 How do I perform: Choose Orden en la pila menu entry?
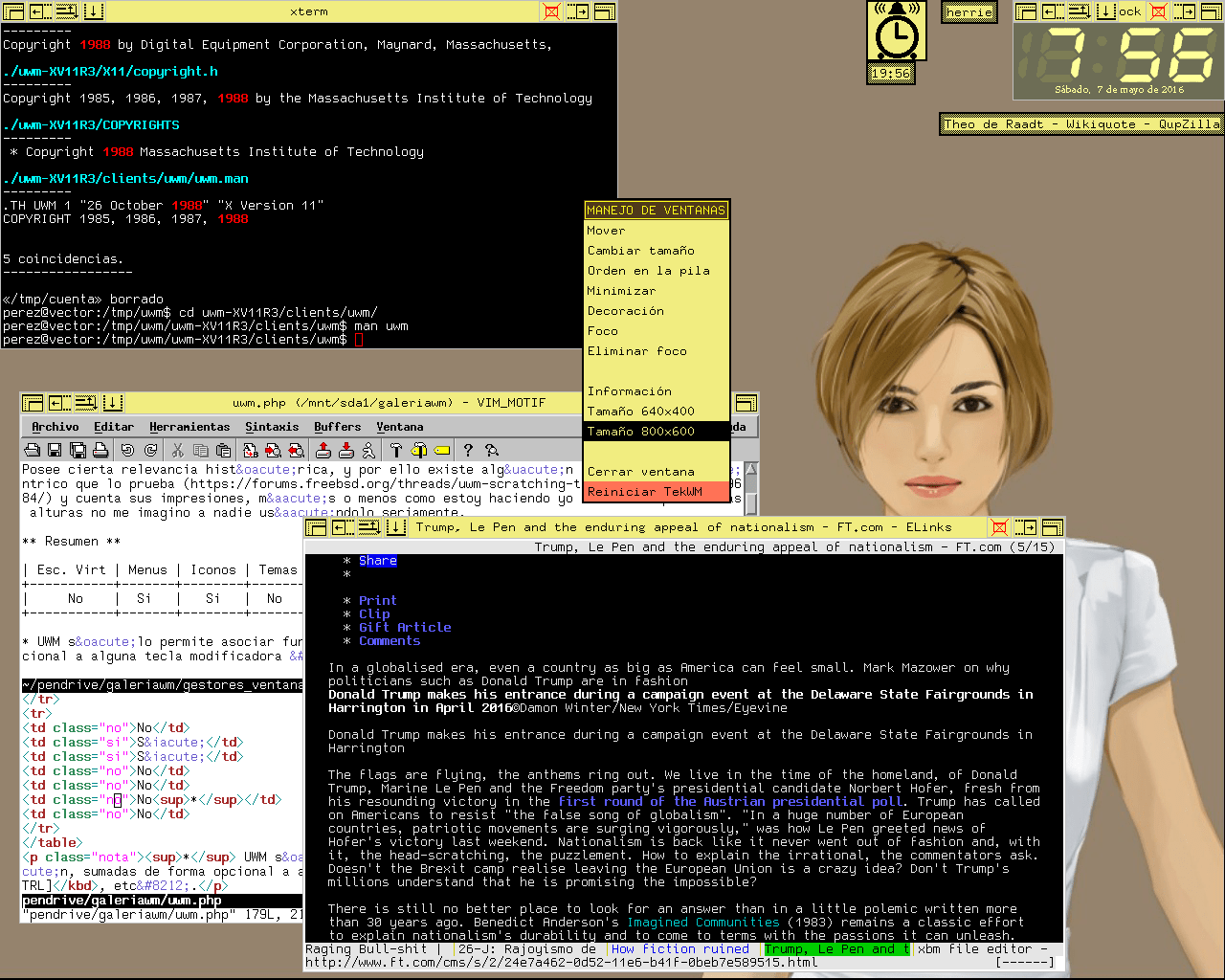657,271
